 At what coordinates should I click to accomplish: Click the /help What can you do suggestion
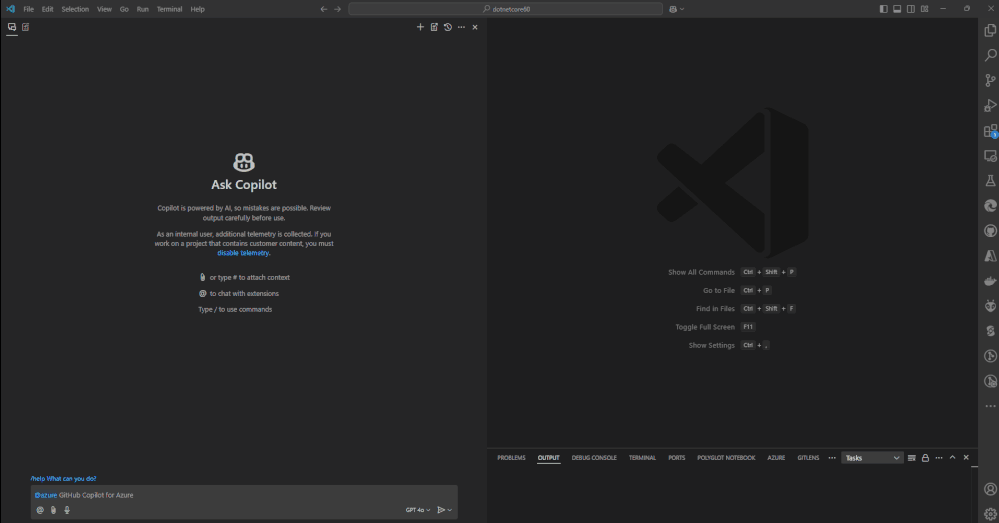63,478
